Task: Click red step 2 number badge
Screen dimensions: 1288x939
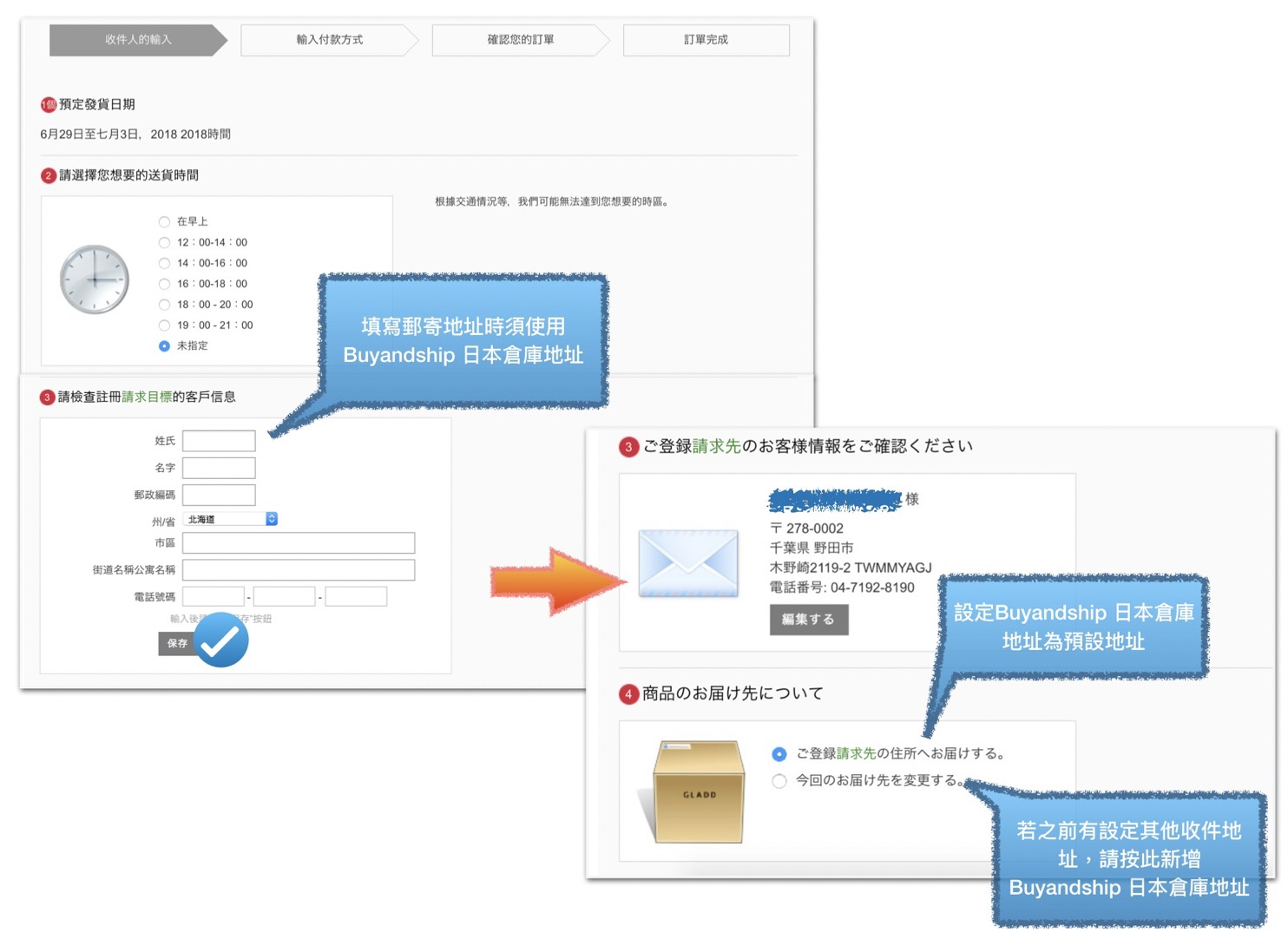Action: [49, 175]
